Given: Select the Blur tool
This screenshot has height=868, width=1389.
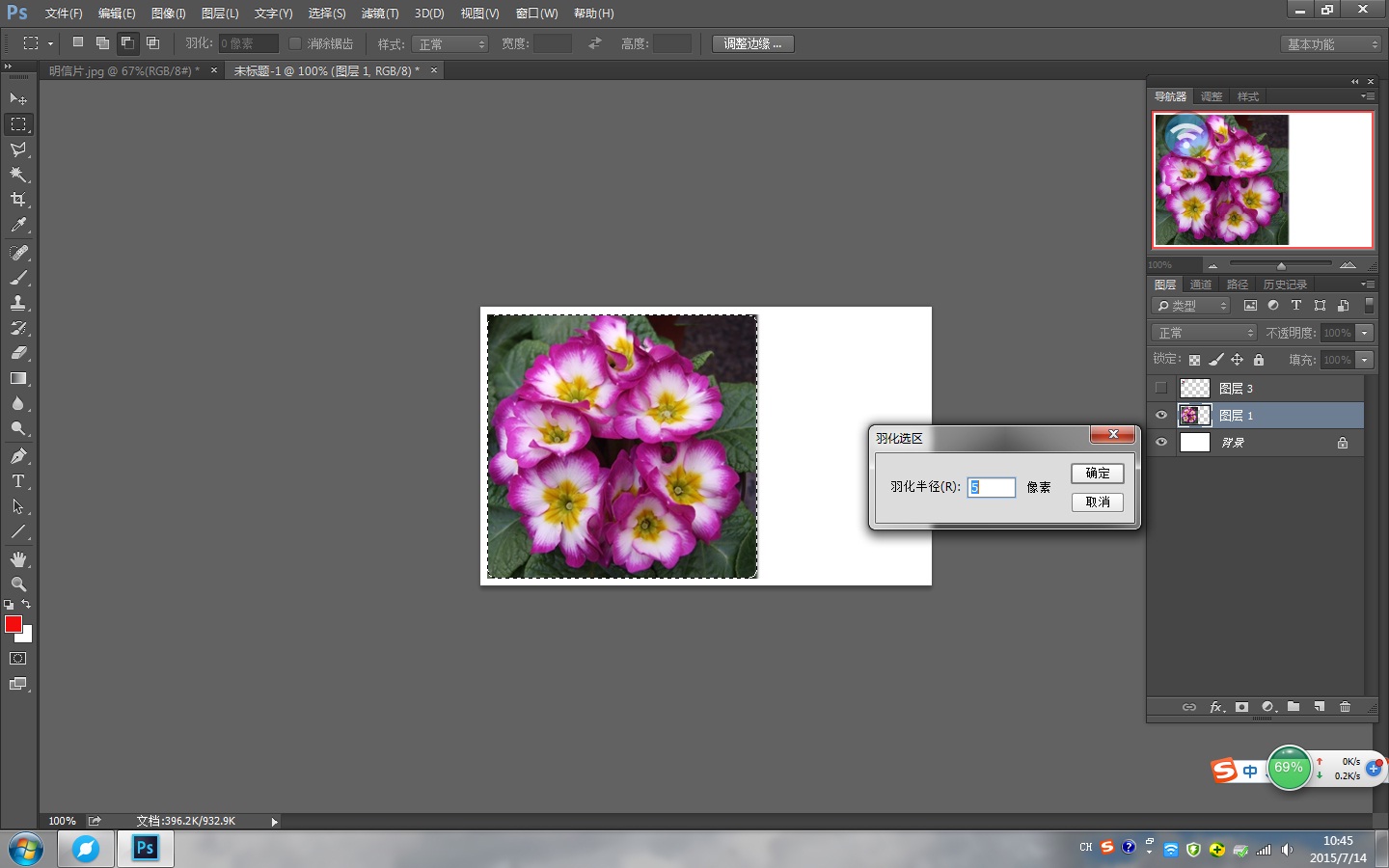Looking at the screenshot, I should tap(17, 403).
